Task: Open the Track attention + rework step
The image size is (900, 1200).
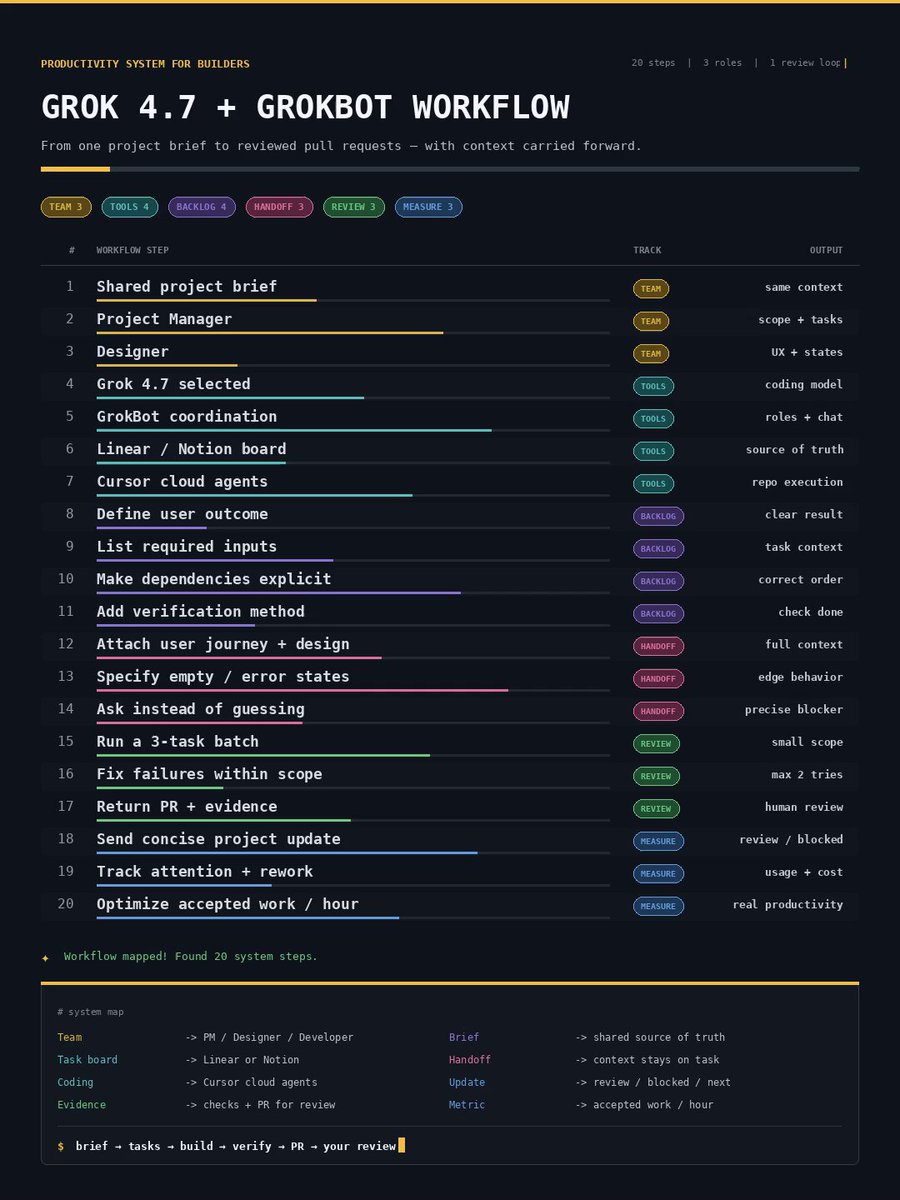Action: 205,871
